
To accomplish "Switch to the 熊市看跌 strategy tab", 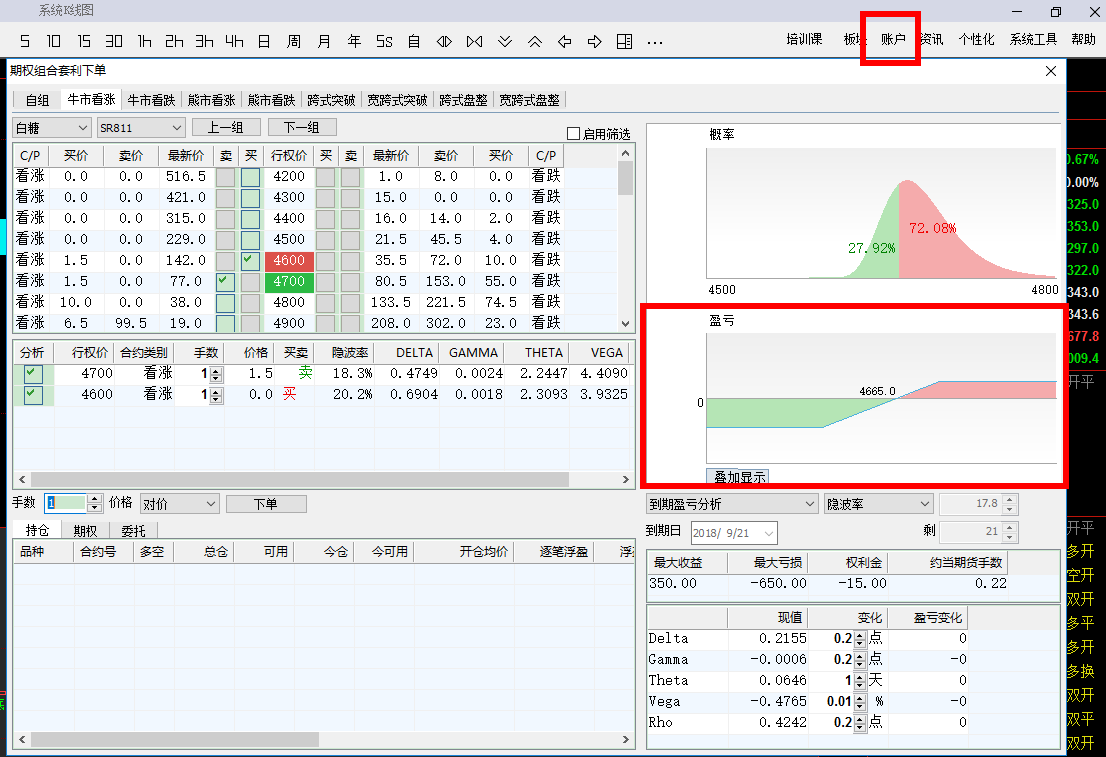I will coord(271,100).
